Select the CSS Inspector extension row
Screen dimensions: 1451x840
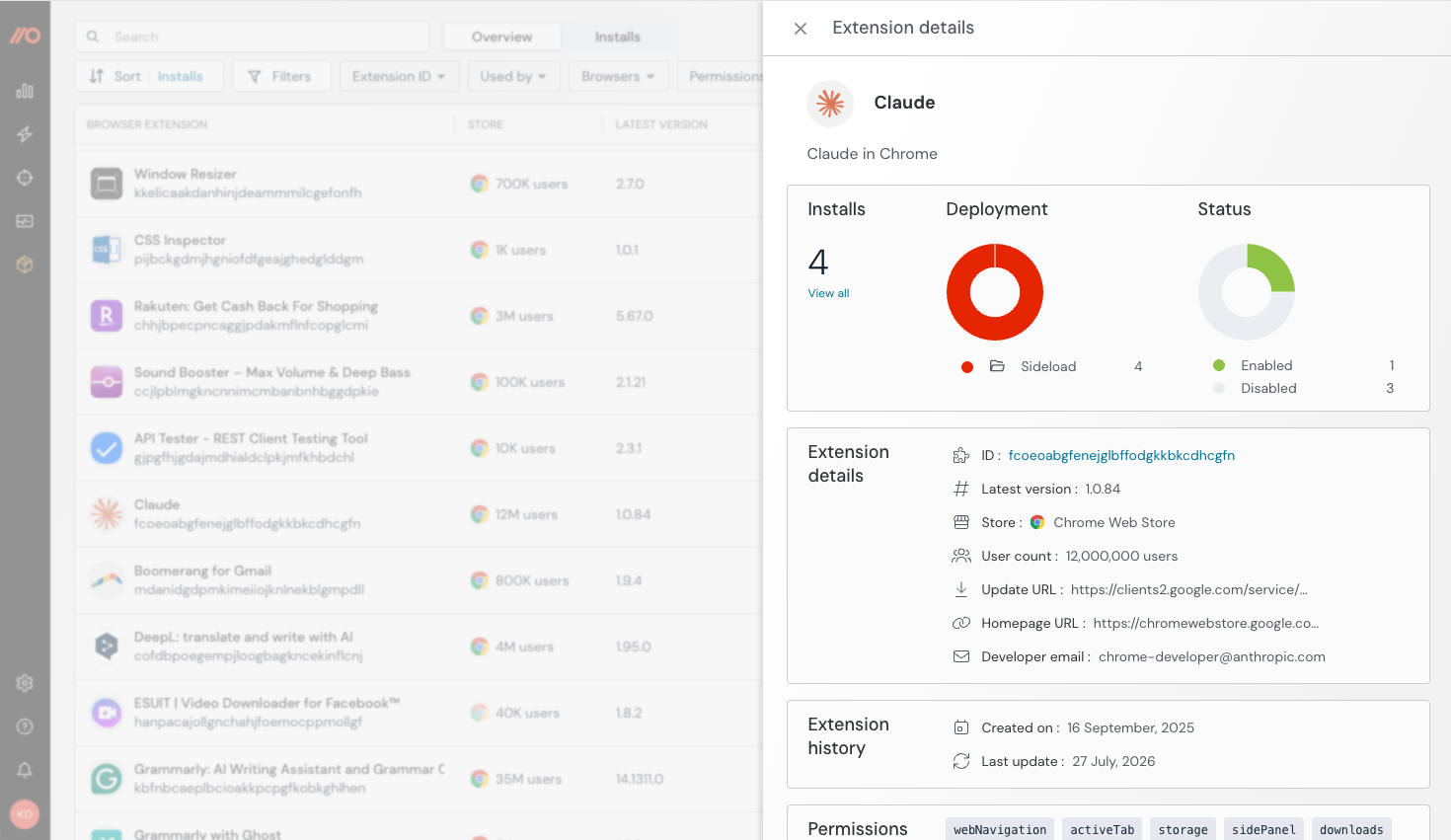(419, 250)
